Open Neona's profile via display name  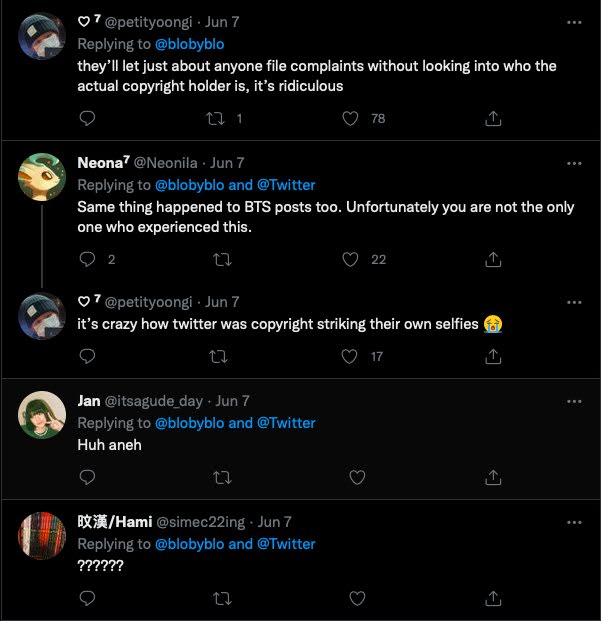coord(102,163)
